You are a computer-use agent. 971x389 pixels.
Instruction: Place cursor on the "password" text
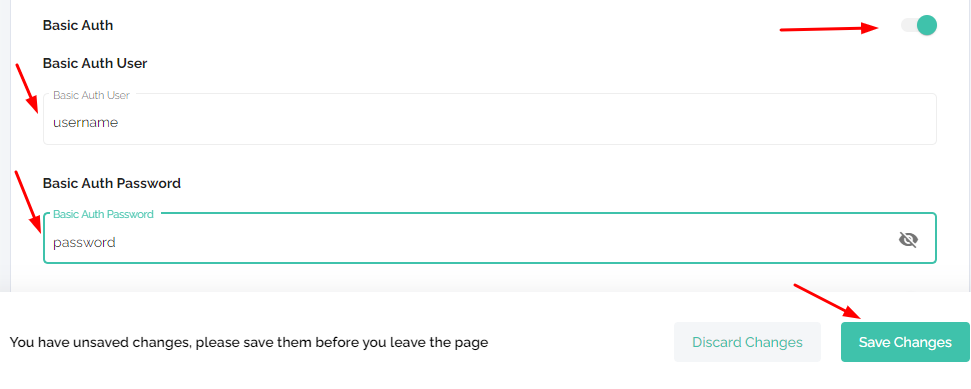click(x=84, y=243)
